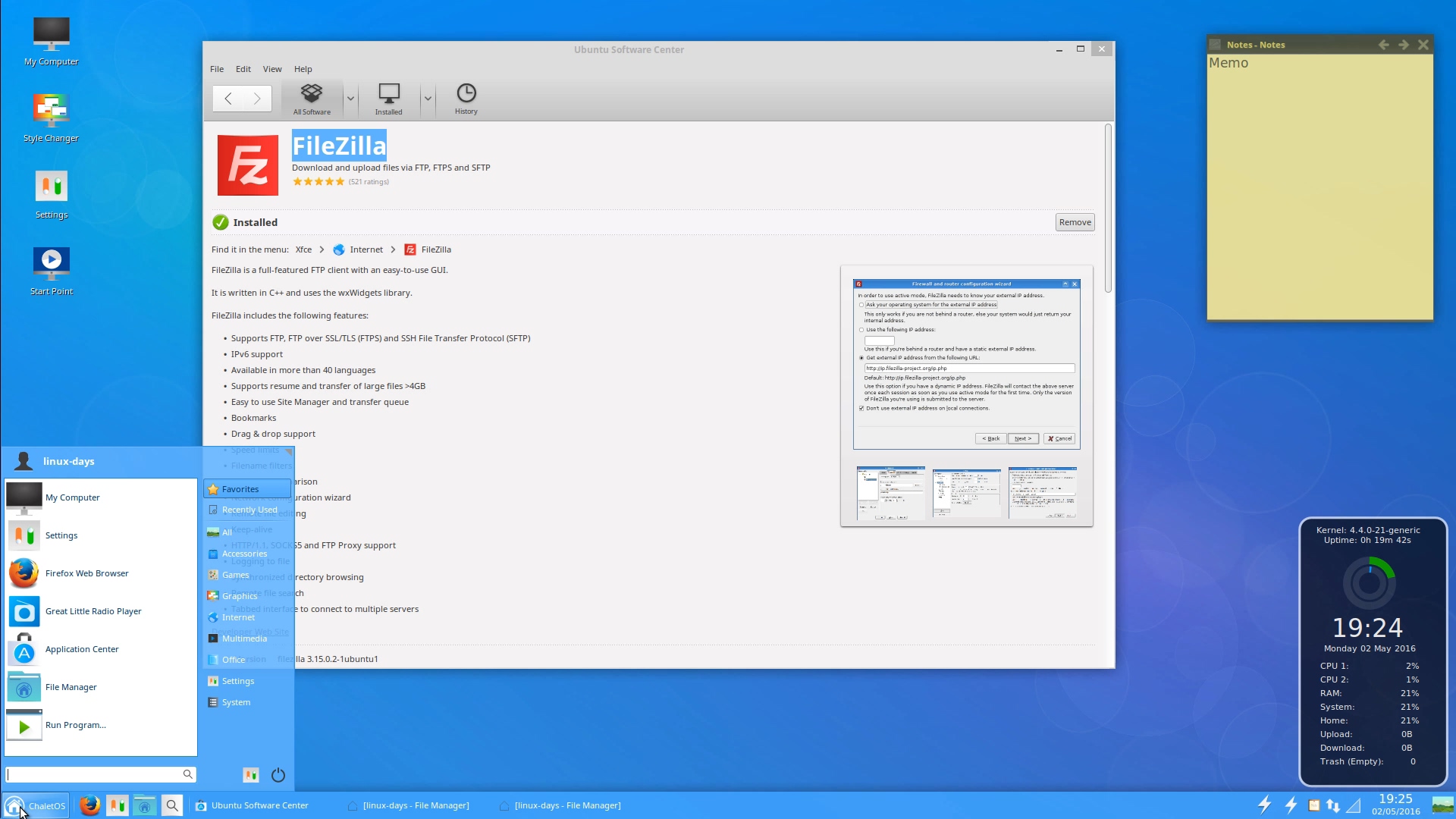Open home folder from the taskbar
The height and width of the screenshot is (819, 1456).
(x=145, y=805)
